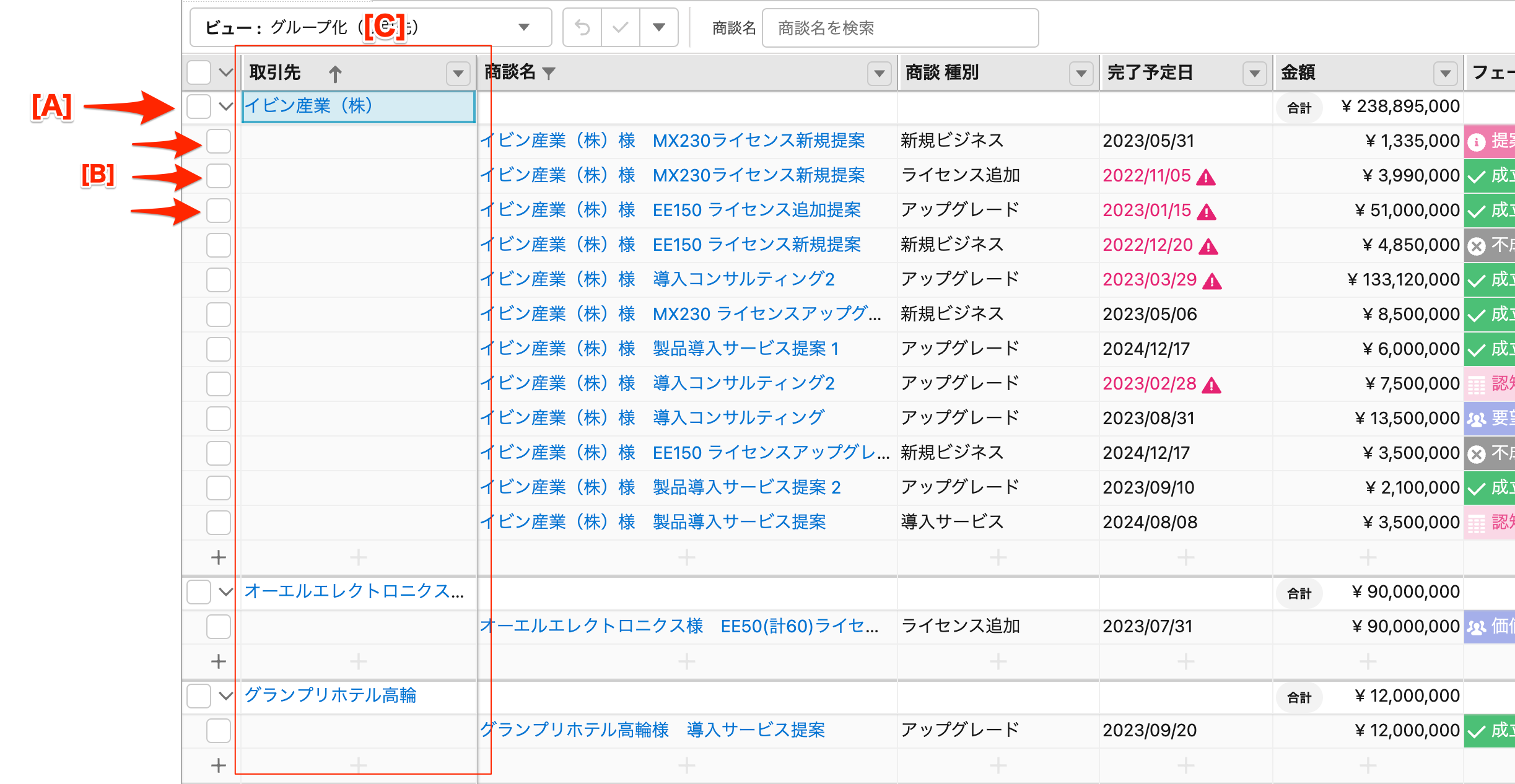1515x784 pixels.
Task: Check the グランプリホテル高輪 group checkbox
Action: click(x=199, y=696)
